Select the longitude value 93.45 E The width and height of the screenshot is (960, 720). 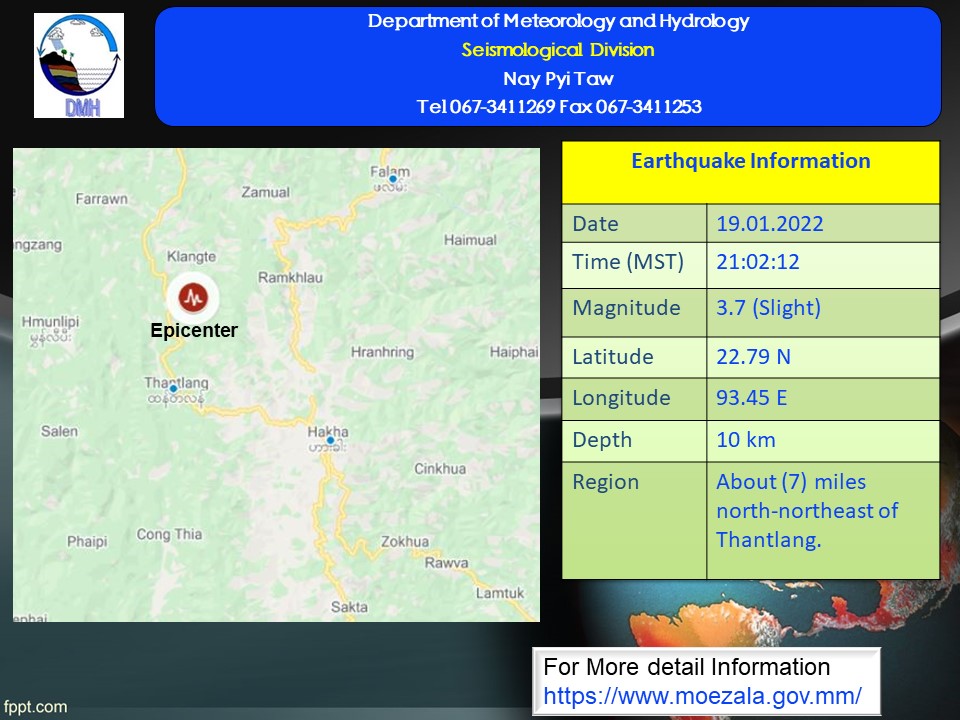tap(751, 398)
